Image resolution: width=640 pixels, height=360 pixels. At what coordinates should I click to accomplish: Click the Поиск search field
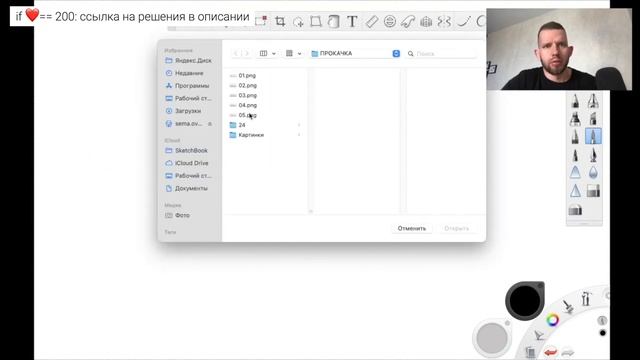tap(442, 53)
